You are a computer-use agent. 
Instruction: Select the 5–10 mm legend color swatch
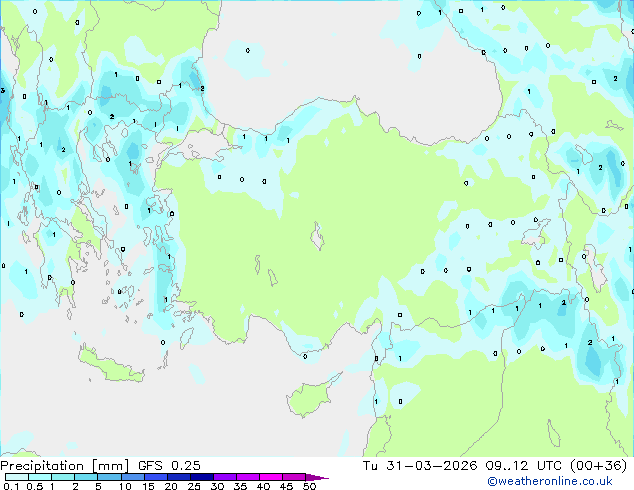[x=109, y=477]
